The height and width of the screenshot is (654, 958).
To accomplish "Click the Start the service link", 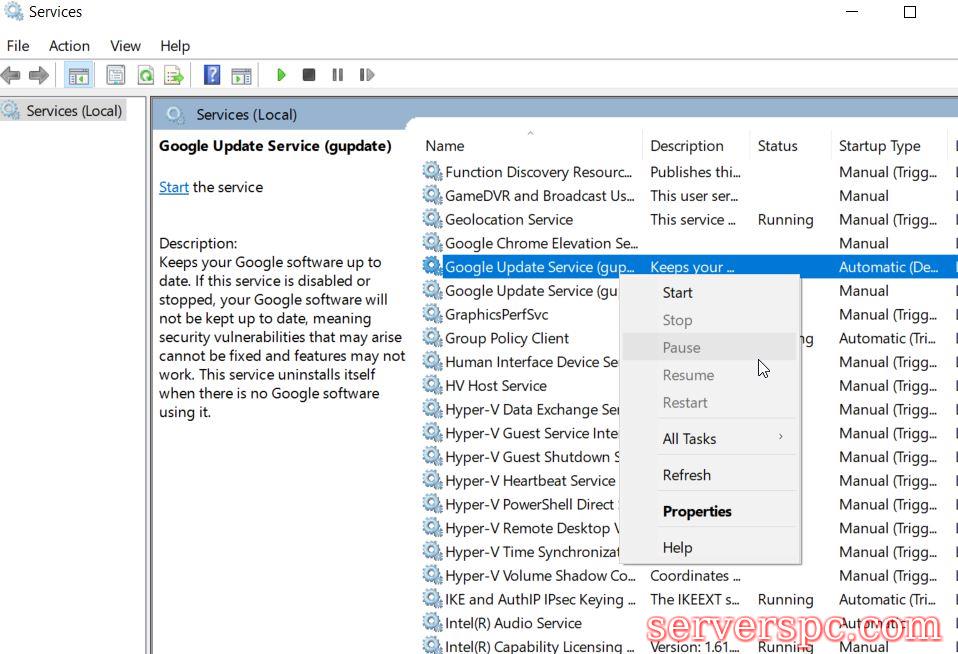I will (x=173, y=187).
